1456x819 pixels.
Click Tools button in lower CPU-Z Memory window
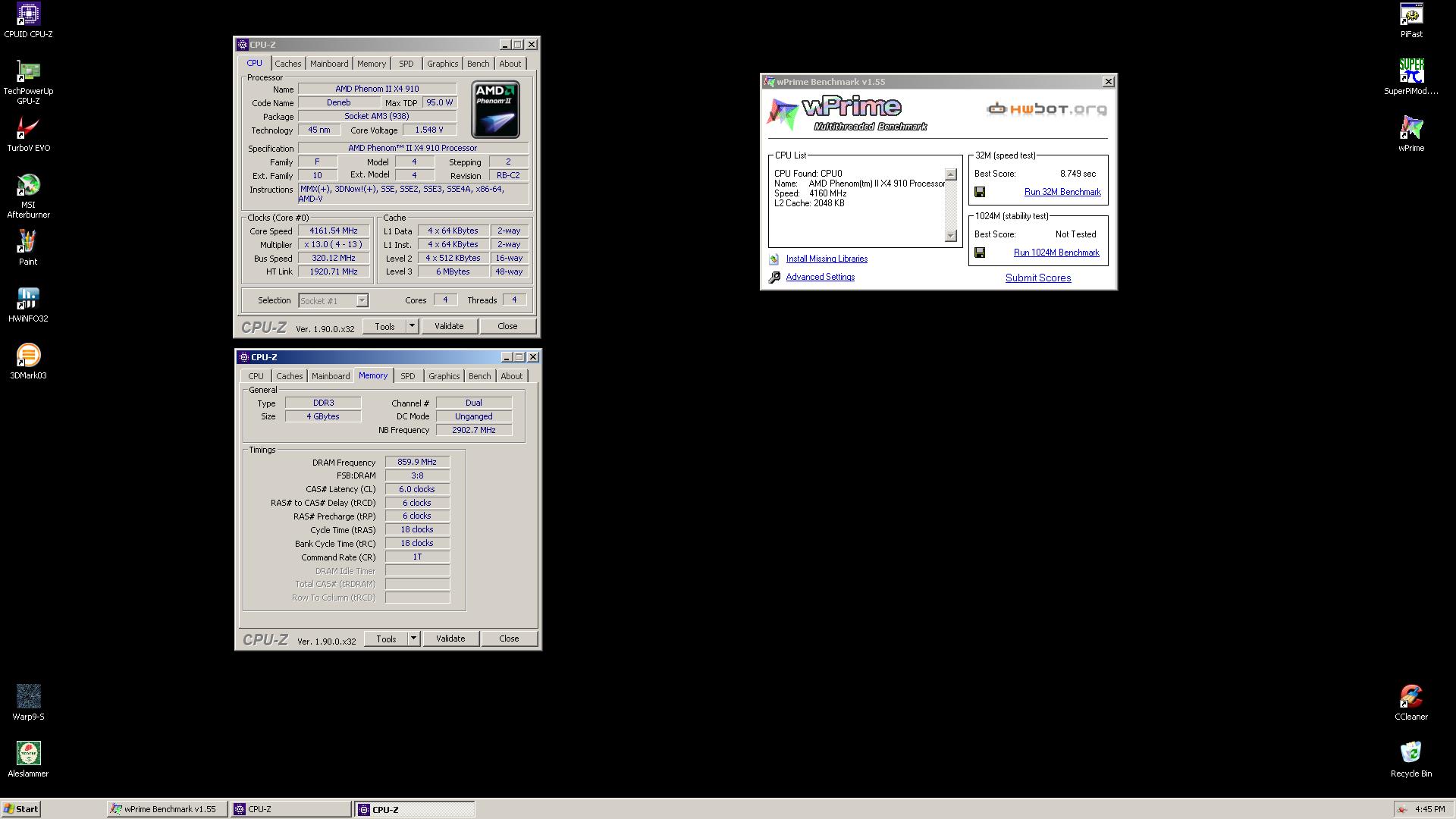tap(386, 639)
